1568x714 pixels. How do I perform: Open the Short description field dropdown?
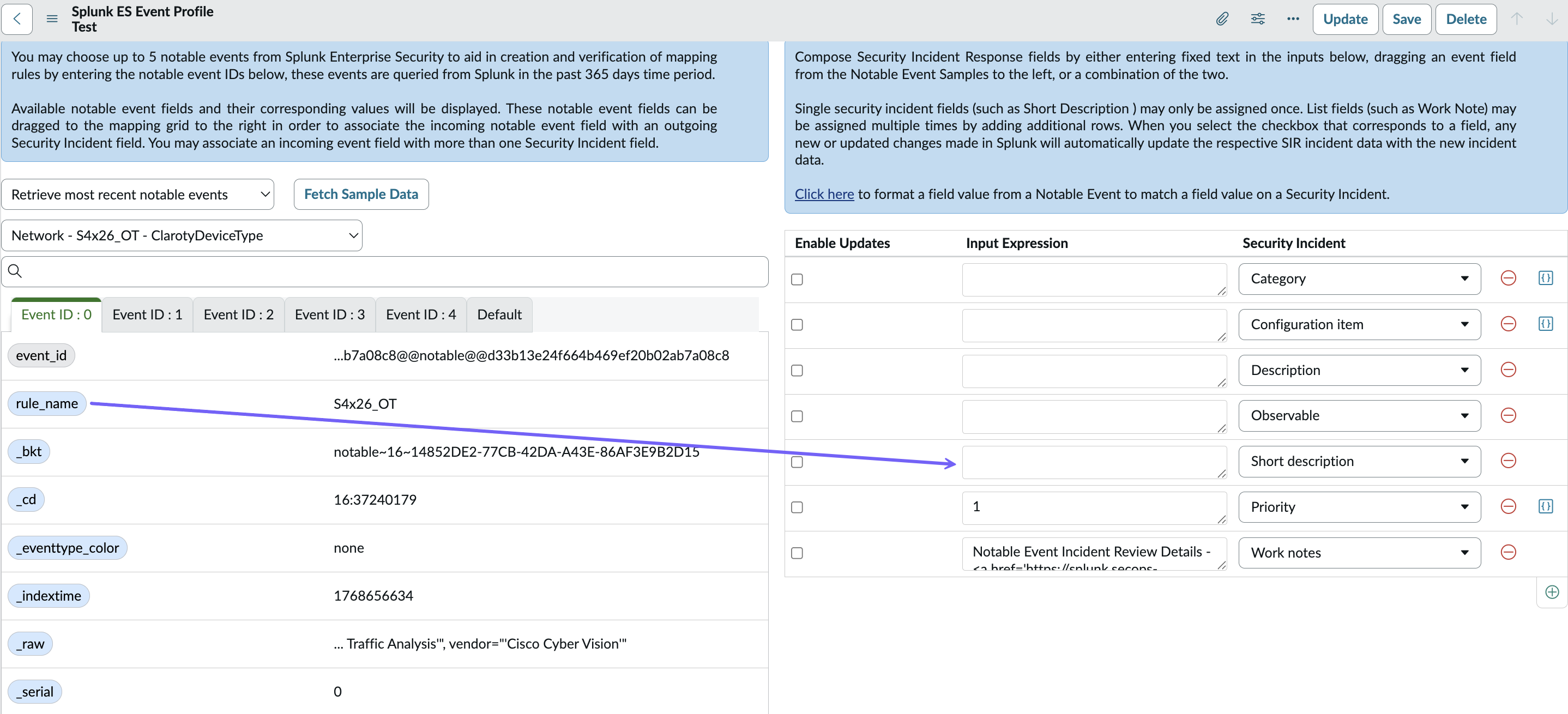click(x=1359, y=462)
